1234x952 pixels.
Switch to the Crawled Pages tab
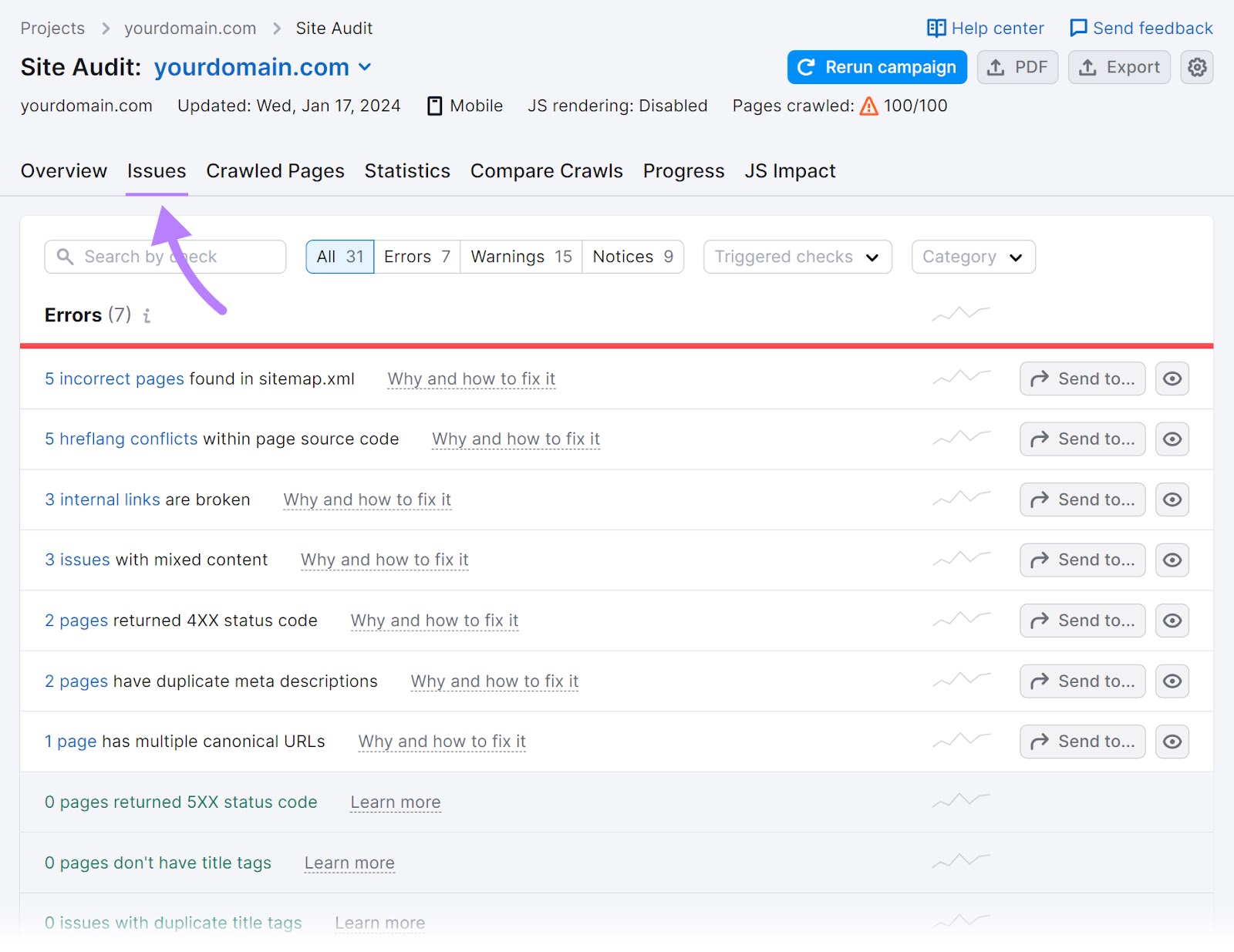point(275,171)
